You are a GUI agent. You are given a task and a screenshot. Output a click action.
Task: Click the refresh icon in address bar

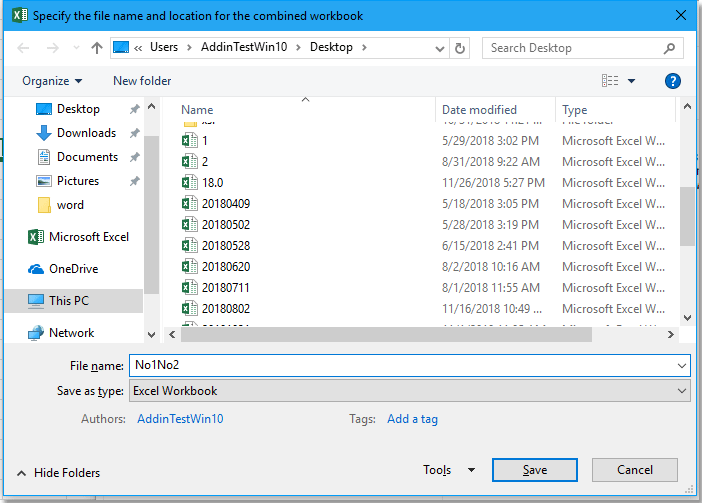click(x=459, y=48)
